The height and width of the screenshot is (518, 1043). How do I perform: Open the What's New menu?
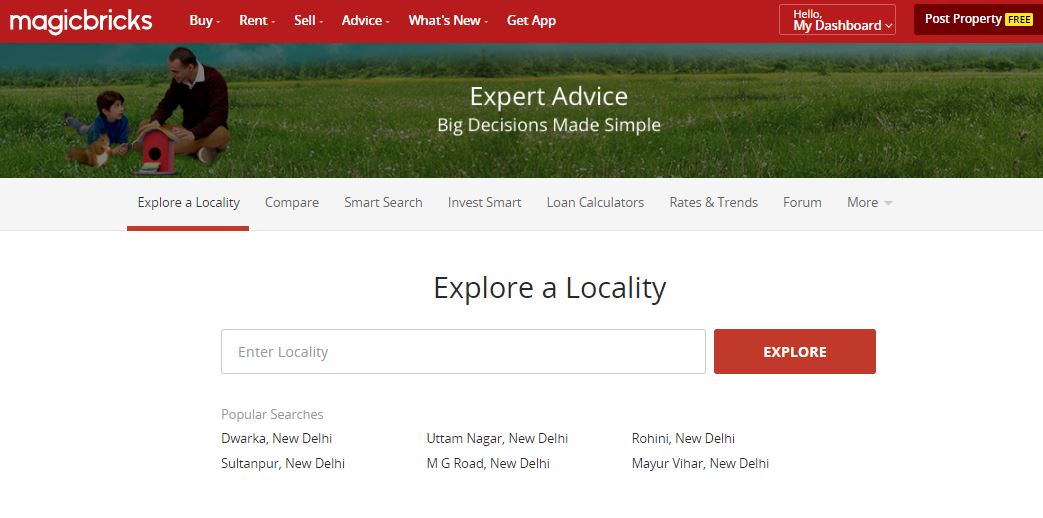tap(448, 20)
